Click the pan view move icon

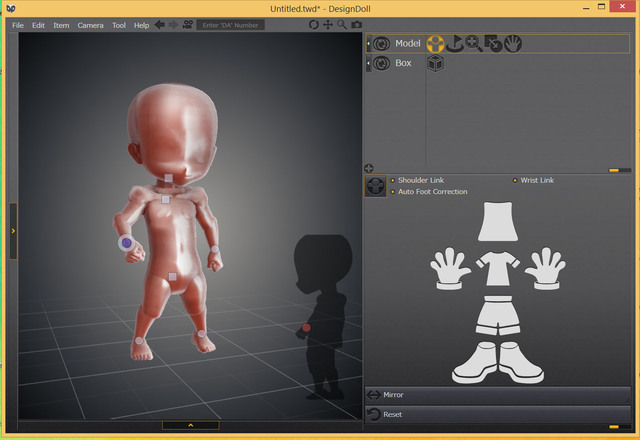(328, 24)
